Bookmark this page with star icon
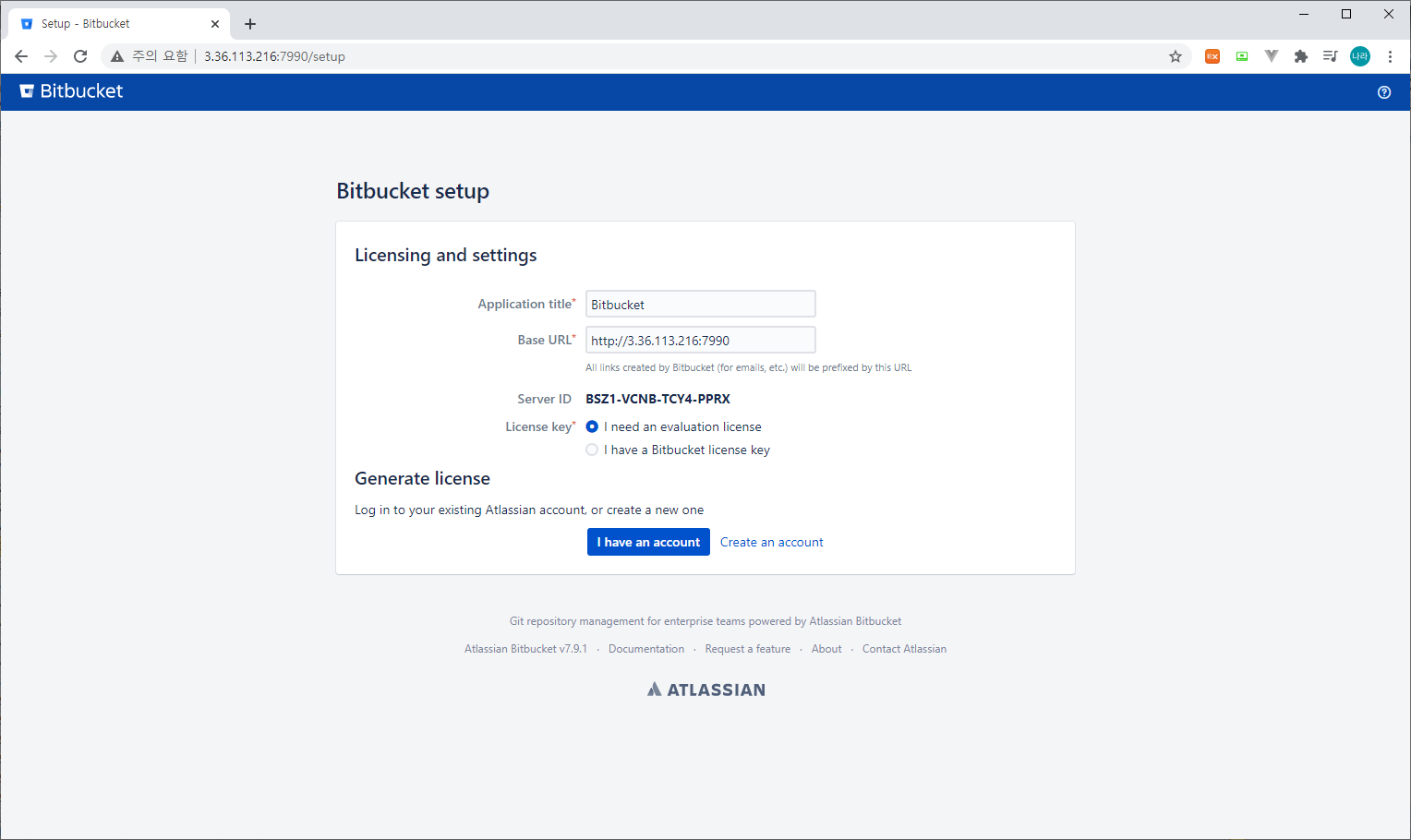1411x840 pixels. pos(1176,56)
